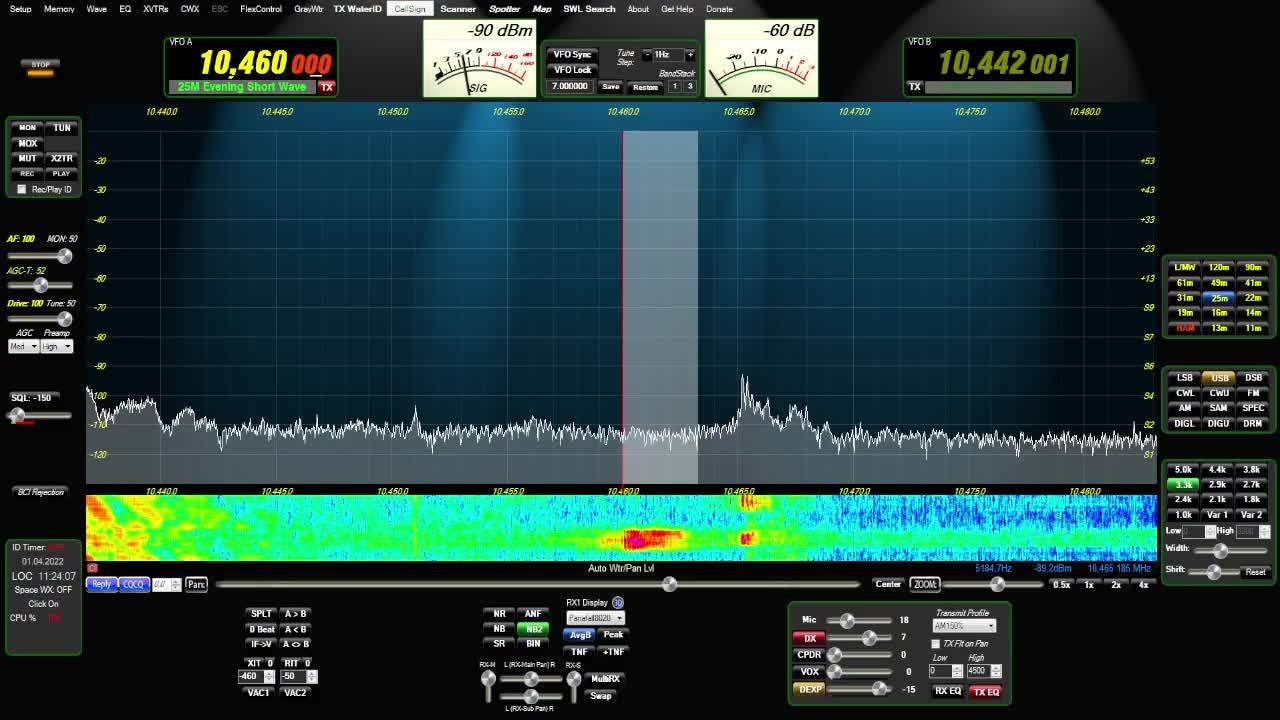
Task: Open the FlexControl menu
Action: point(261,9)
